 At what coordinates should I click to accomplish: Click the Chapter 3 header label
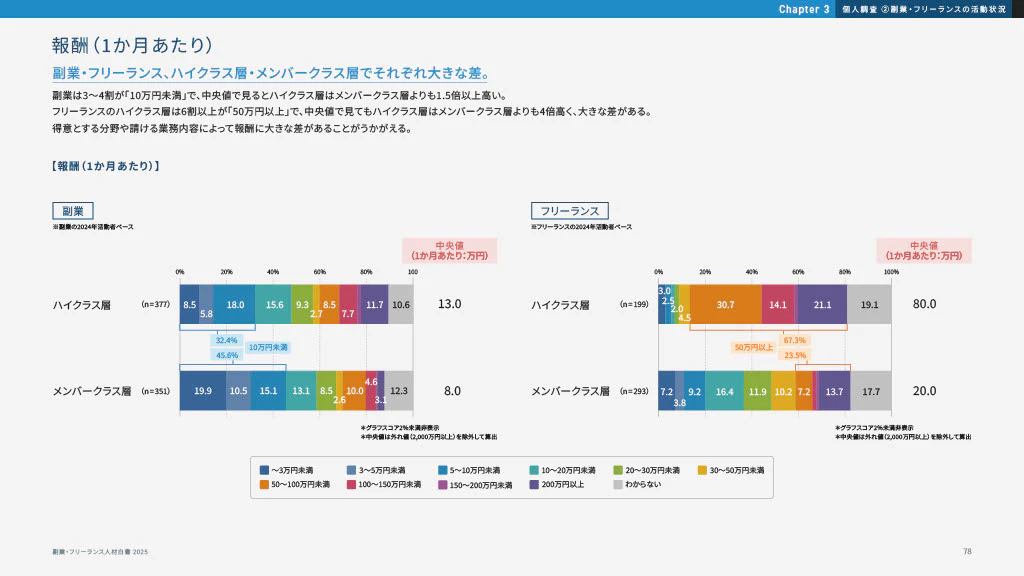tap(804, 9)
